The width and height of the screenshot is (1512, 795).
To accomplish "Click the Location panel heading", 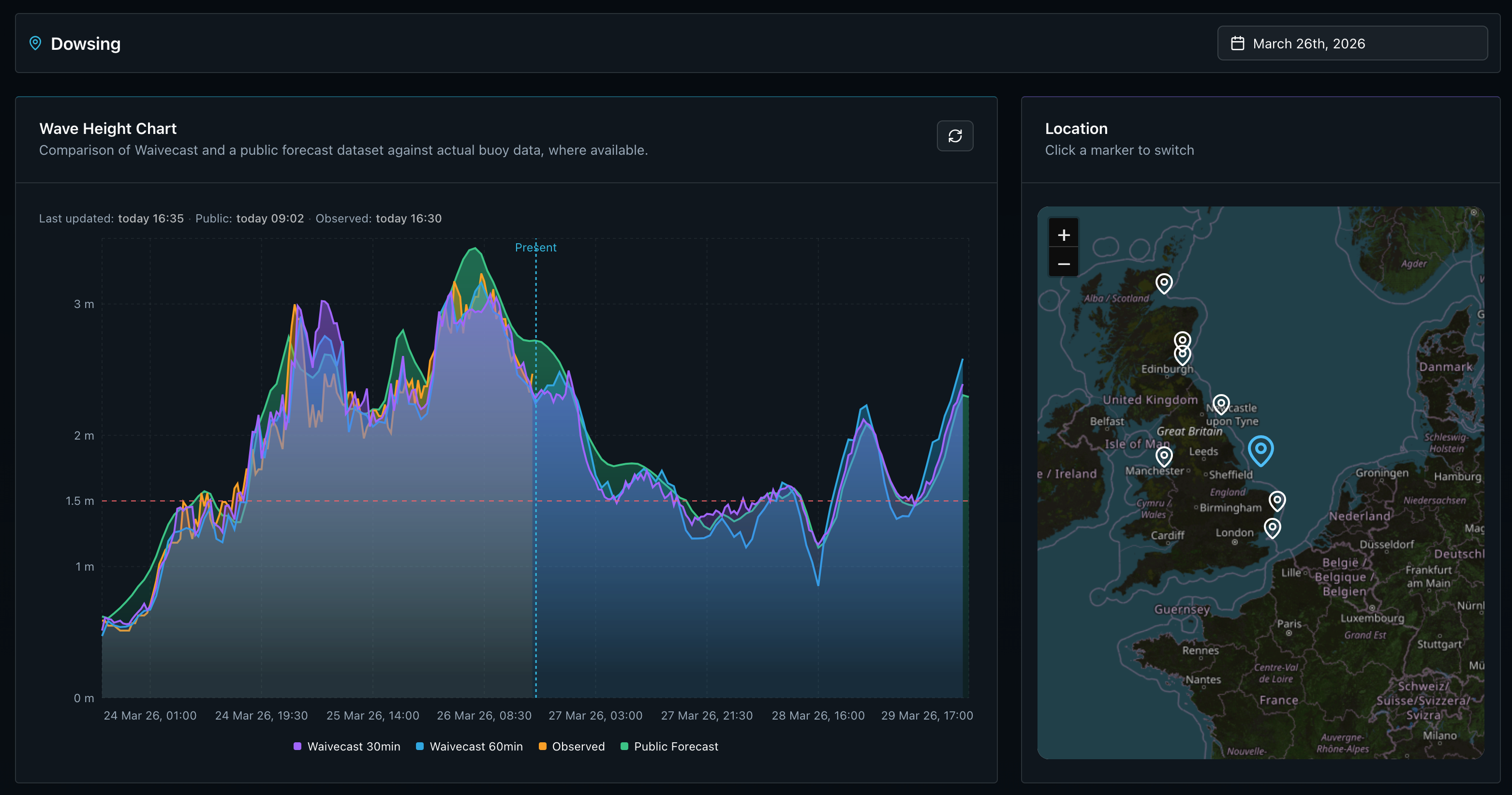I will 1076,129.
